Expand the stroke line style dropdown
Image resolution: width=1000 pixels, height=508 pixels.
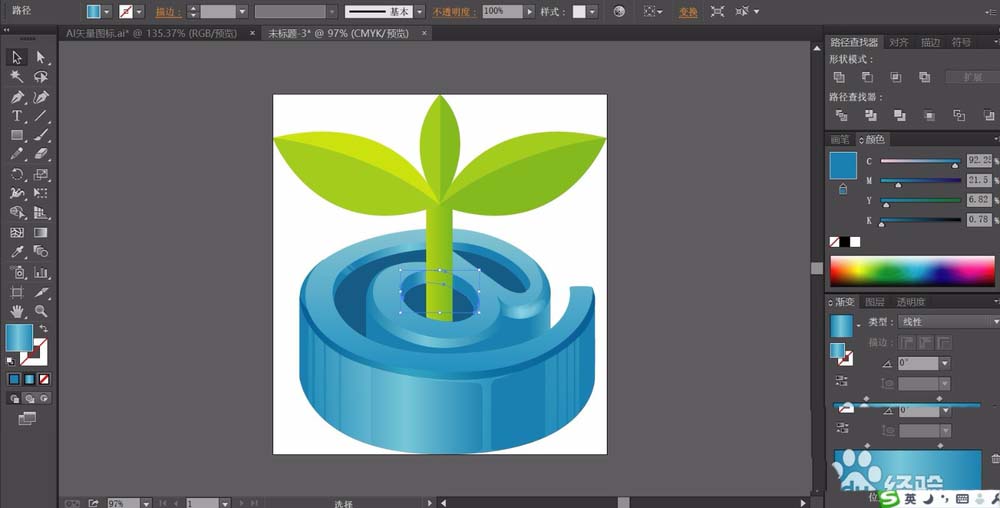tap(421, 12)
